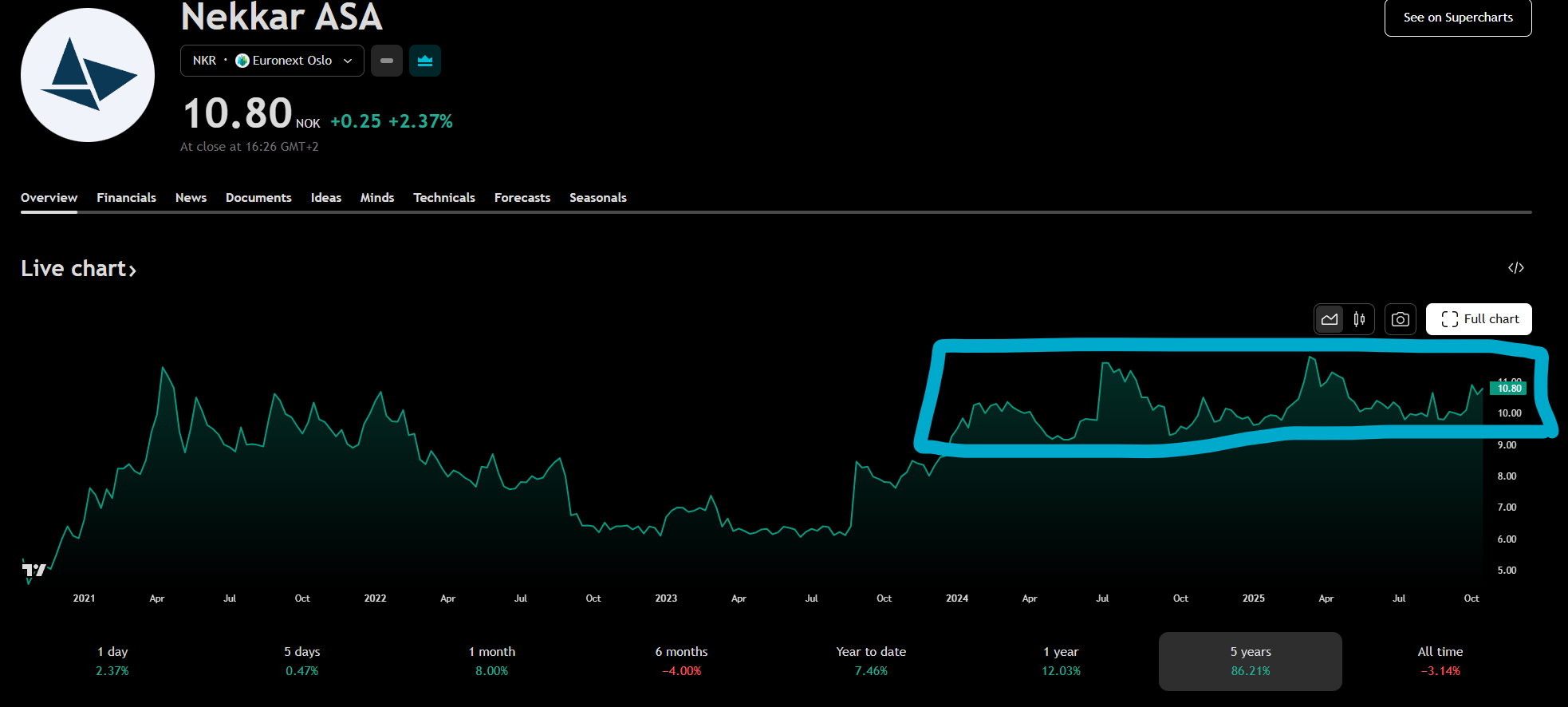Select the All time range
The image size is (1568, 707).
point(1440,661)
